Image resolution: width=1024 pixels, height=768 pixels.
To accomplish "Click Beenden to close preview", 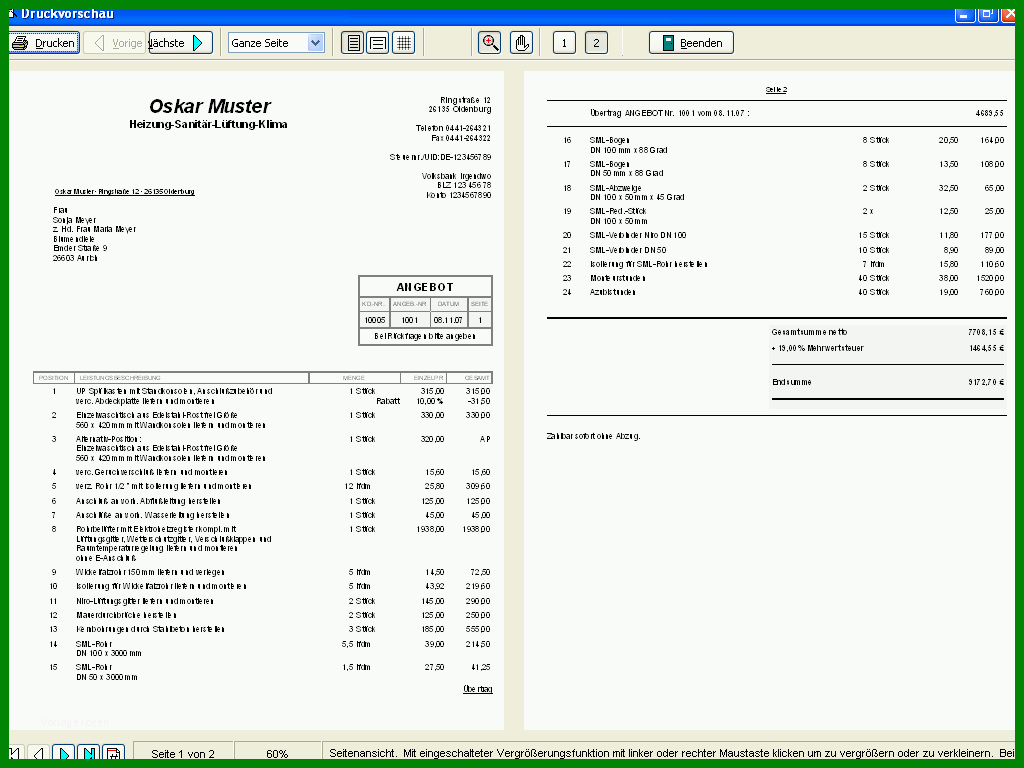I will coord(692,43).
